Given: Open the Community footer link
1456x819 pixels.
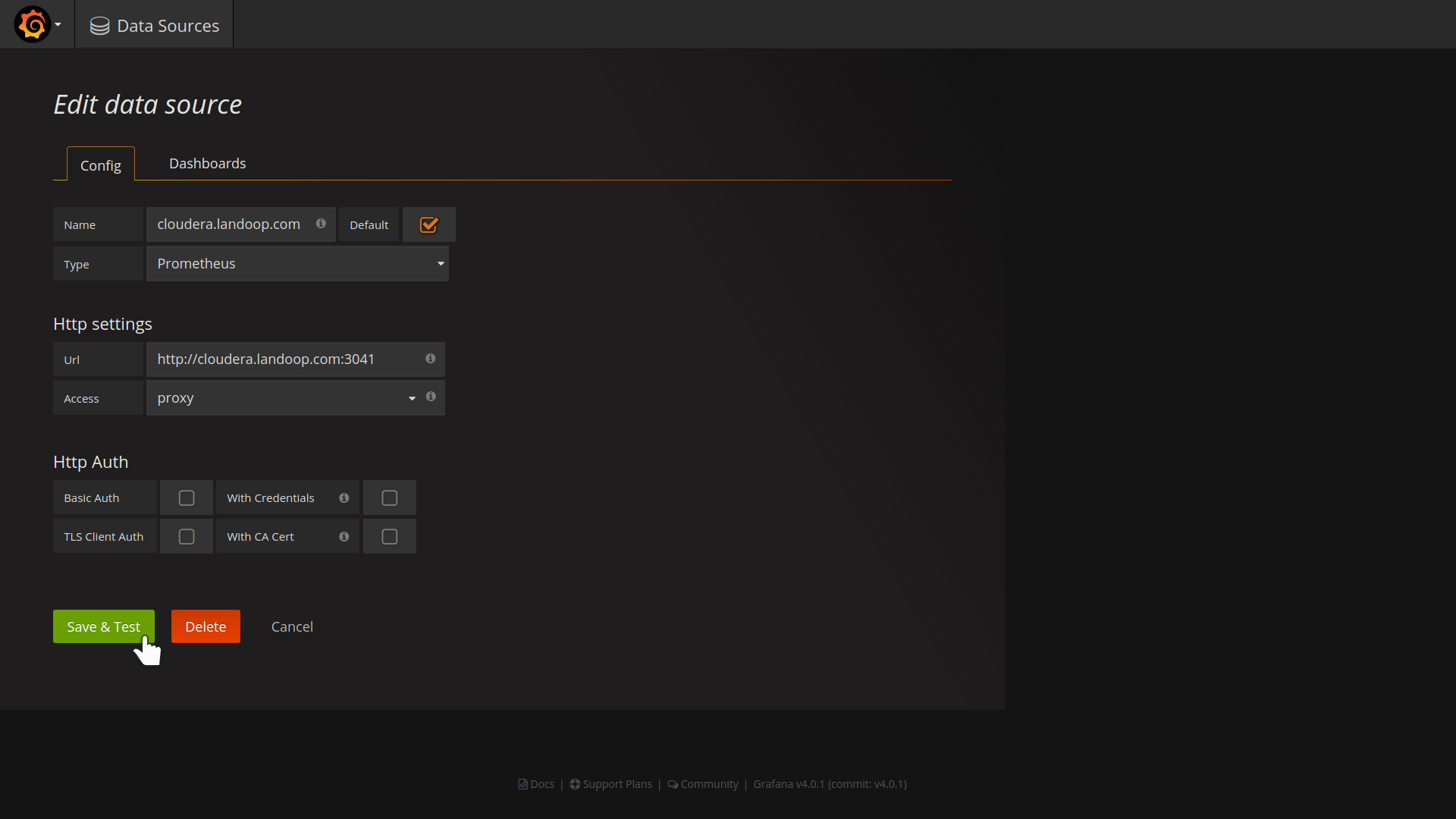Looking at the screenshot, I should click(x=703, y=784).
